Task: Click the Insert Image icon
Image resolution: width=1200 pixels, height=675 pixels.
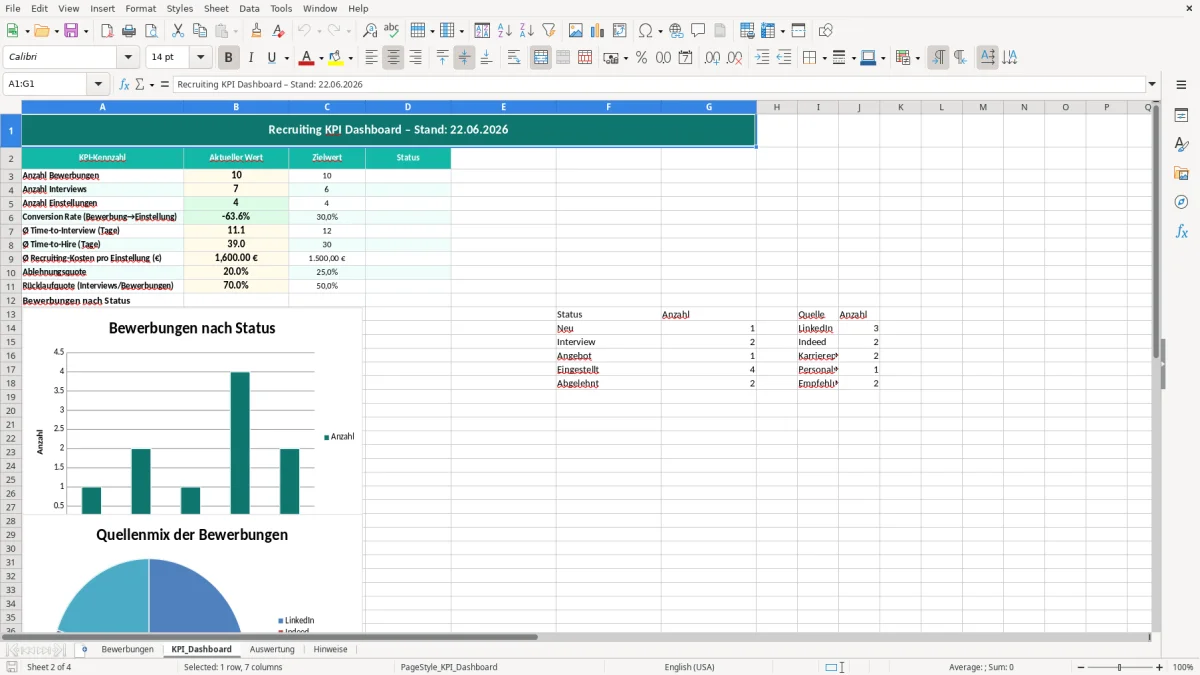Action: (576, 31)
